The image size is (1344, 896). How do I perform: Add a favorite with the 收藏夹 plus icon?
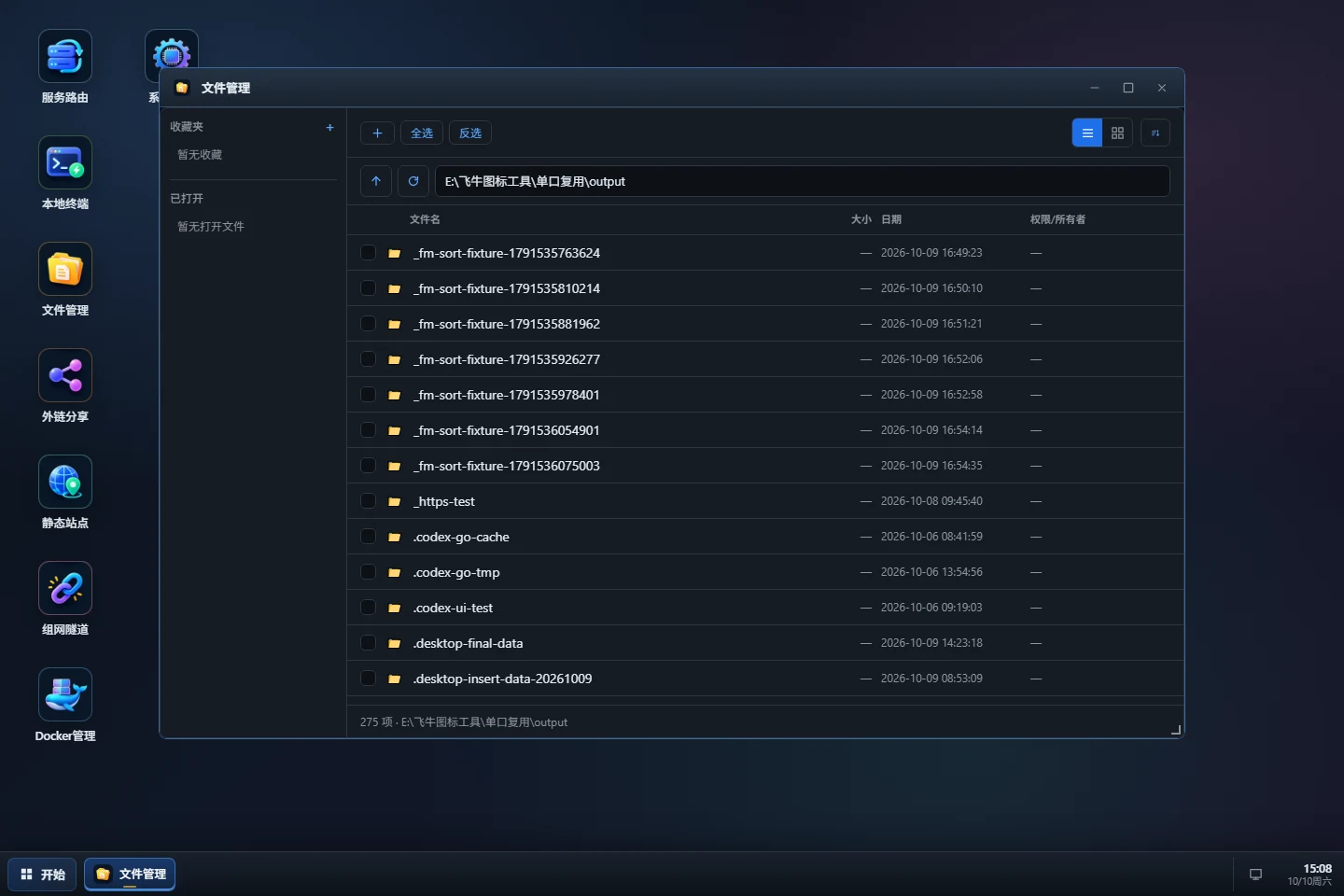pyautogui.click(x=329, y=127)
